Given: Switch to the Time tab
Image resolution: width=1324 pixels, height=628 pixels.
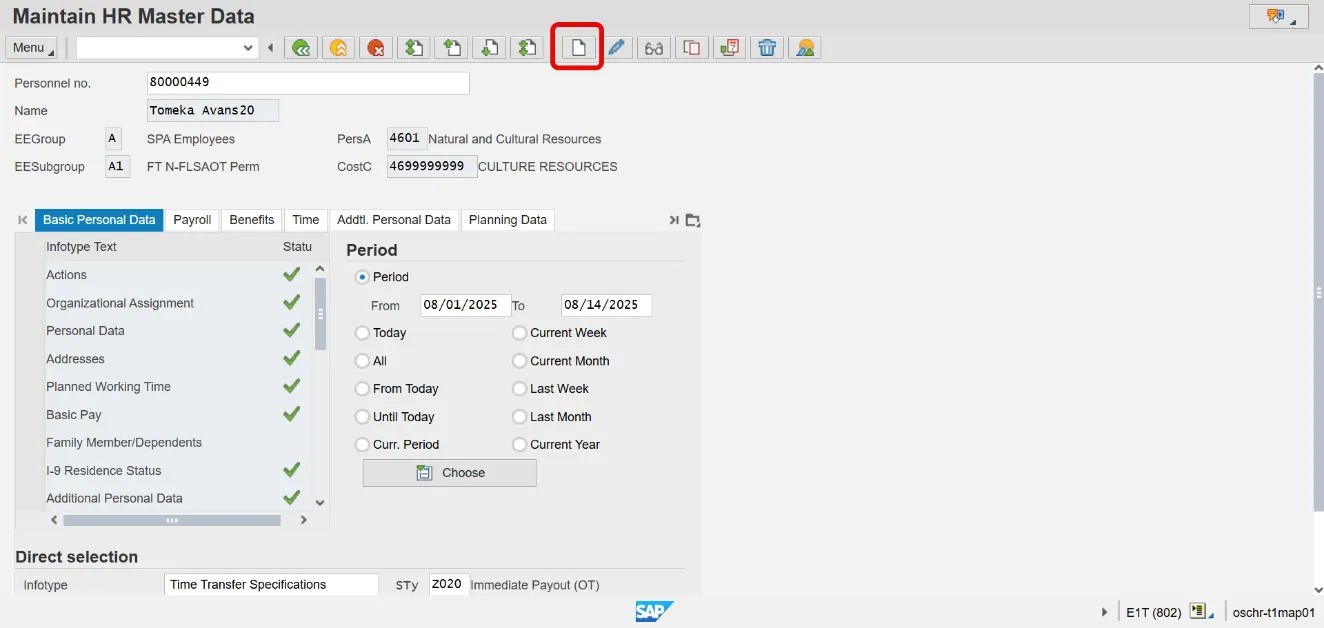Looking at the screenshot, I should [306, 220].
